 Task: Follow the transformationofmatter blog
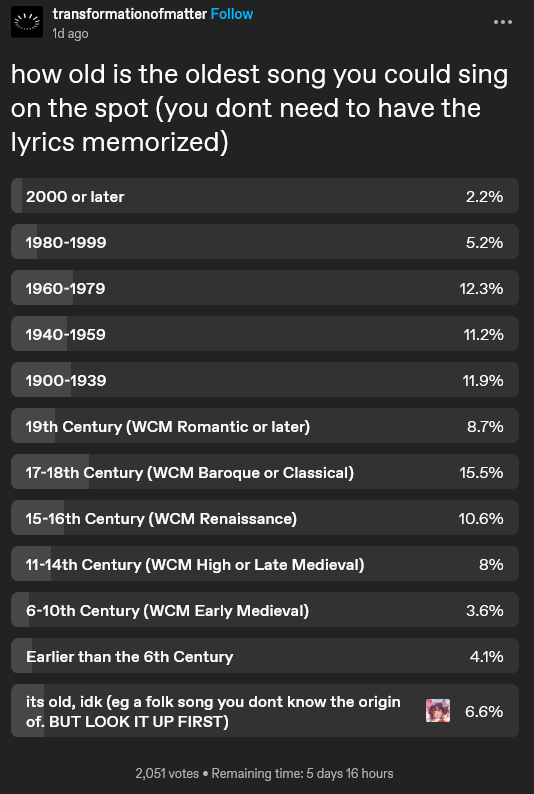pyautogui.click(x=232, y=14)
